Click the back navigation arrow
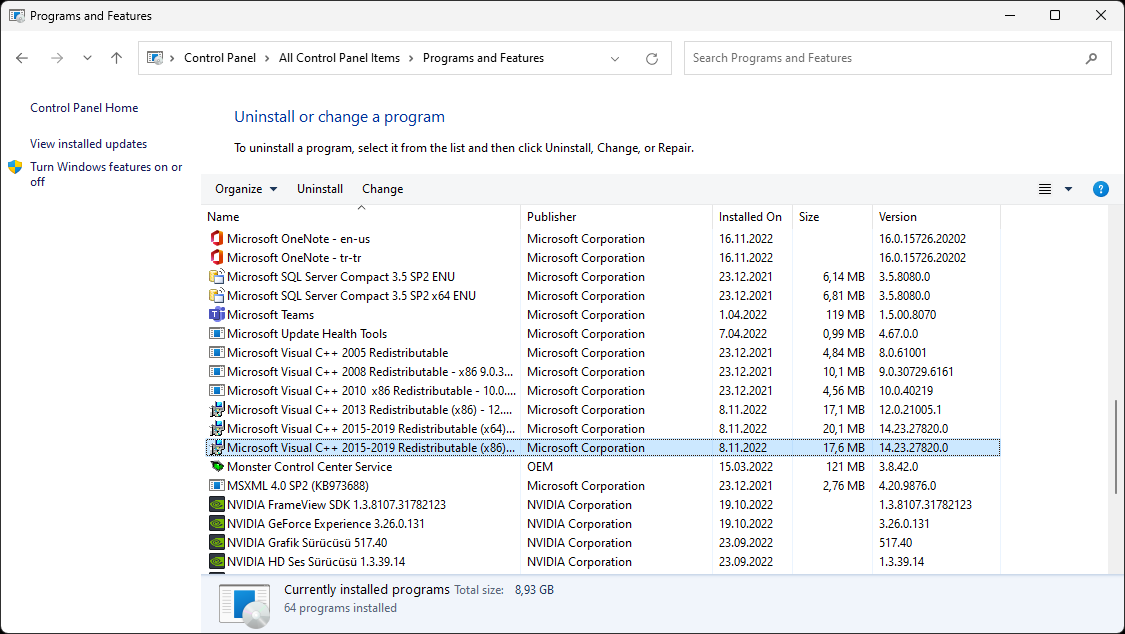 tap(22, 59)
